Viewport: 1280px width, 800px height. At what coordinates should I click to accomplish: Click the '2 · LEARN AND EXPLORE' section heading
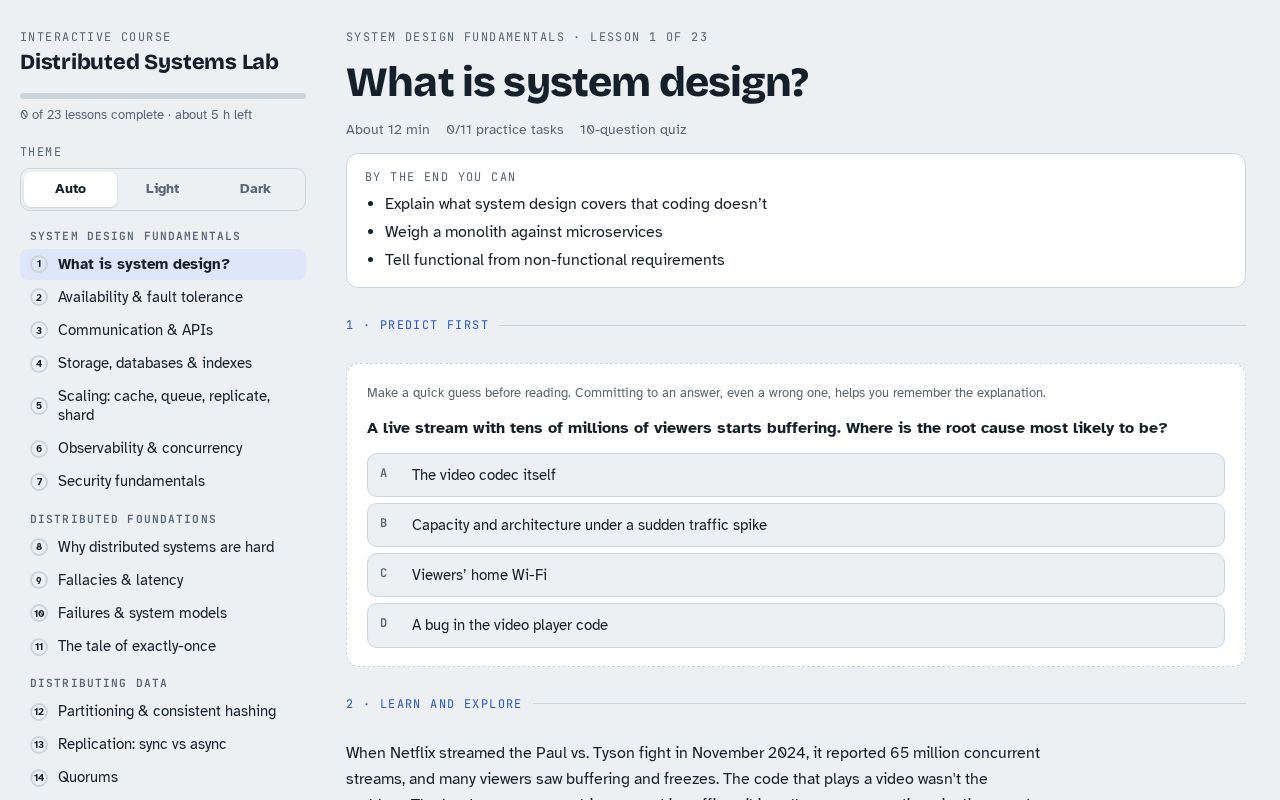tap(434, 704)
